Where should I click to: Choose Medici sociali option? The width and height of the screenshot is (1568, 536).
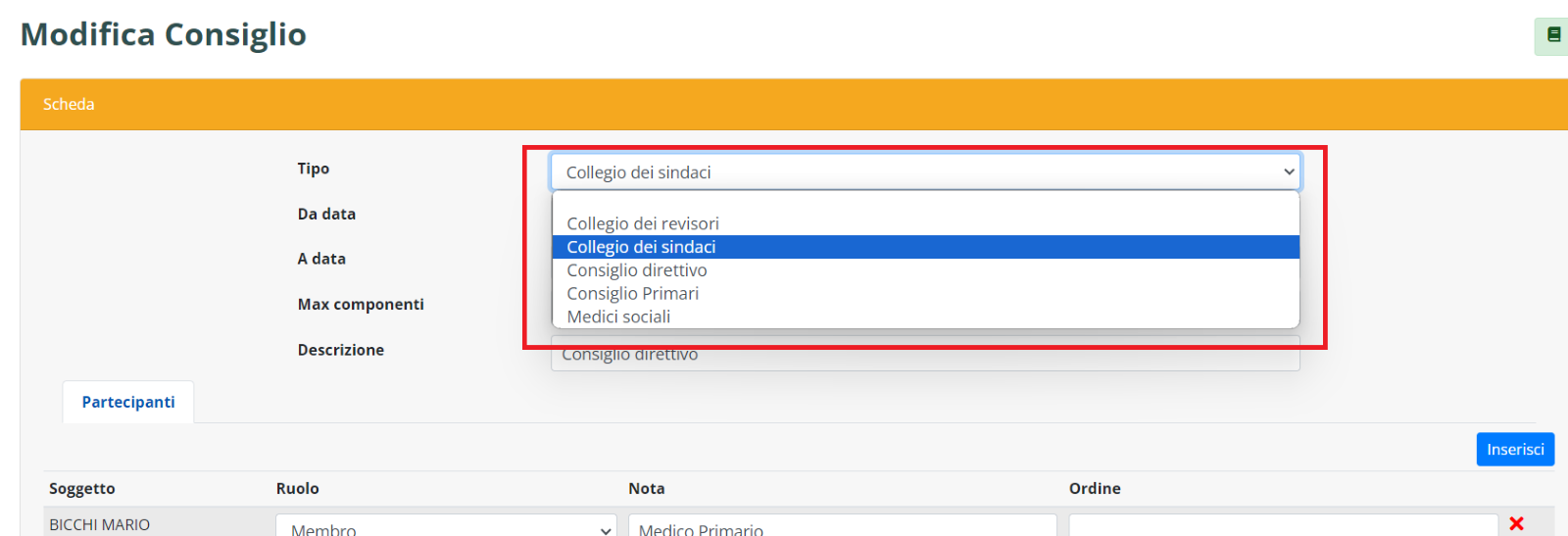925,317
